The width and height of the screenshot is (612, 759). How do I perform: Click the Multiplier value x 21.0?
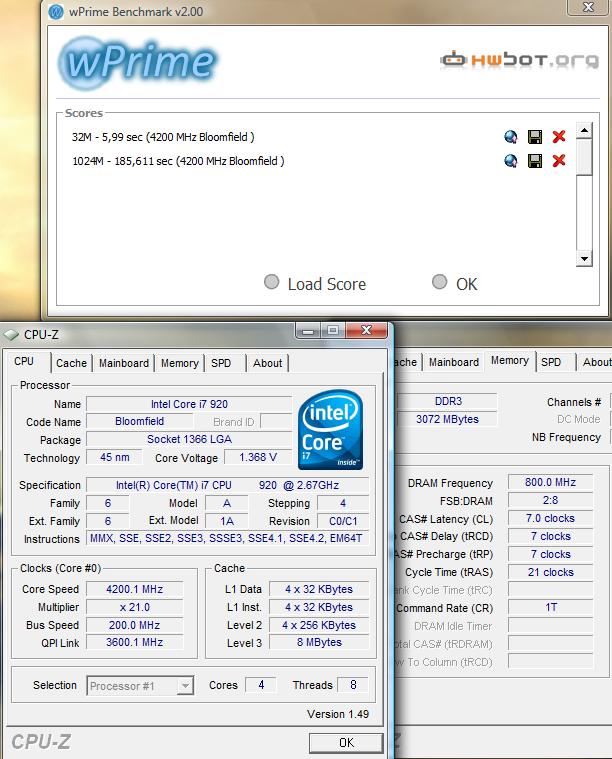click(x=135, y=607)
